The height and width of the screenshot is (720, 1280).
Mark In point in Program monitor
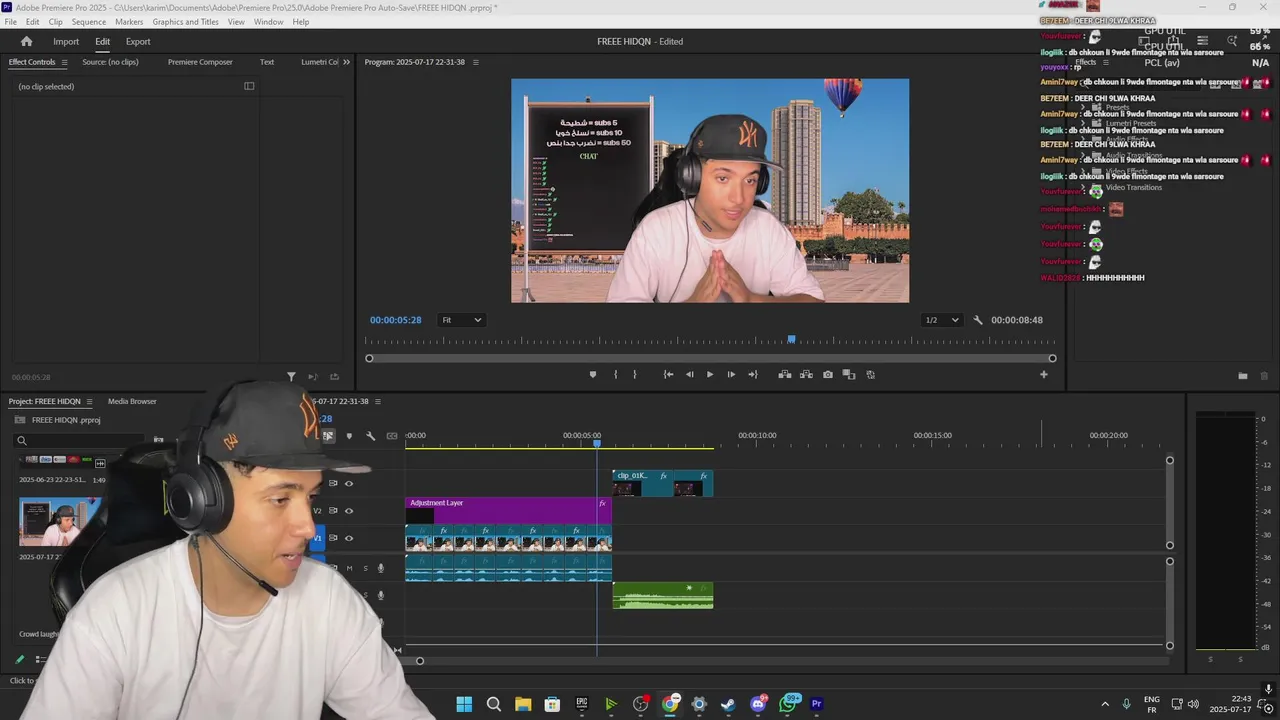(615, 374)
